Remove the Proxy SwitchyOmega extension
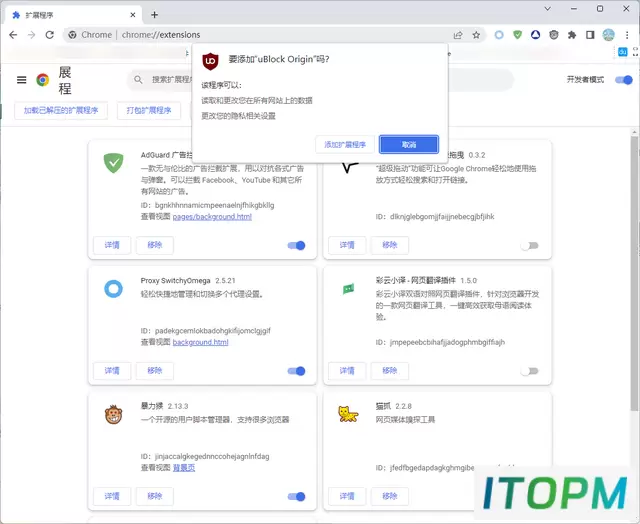The width and height of the screenshot is (640, 524). tap(155, 371)
